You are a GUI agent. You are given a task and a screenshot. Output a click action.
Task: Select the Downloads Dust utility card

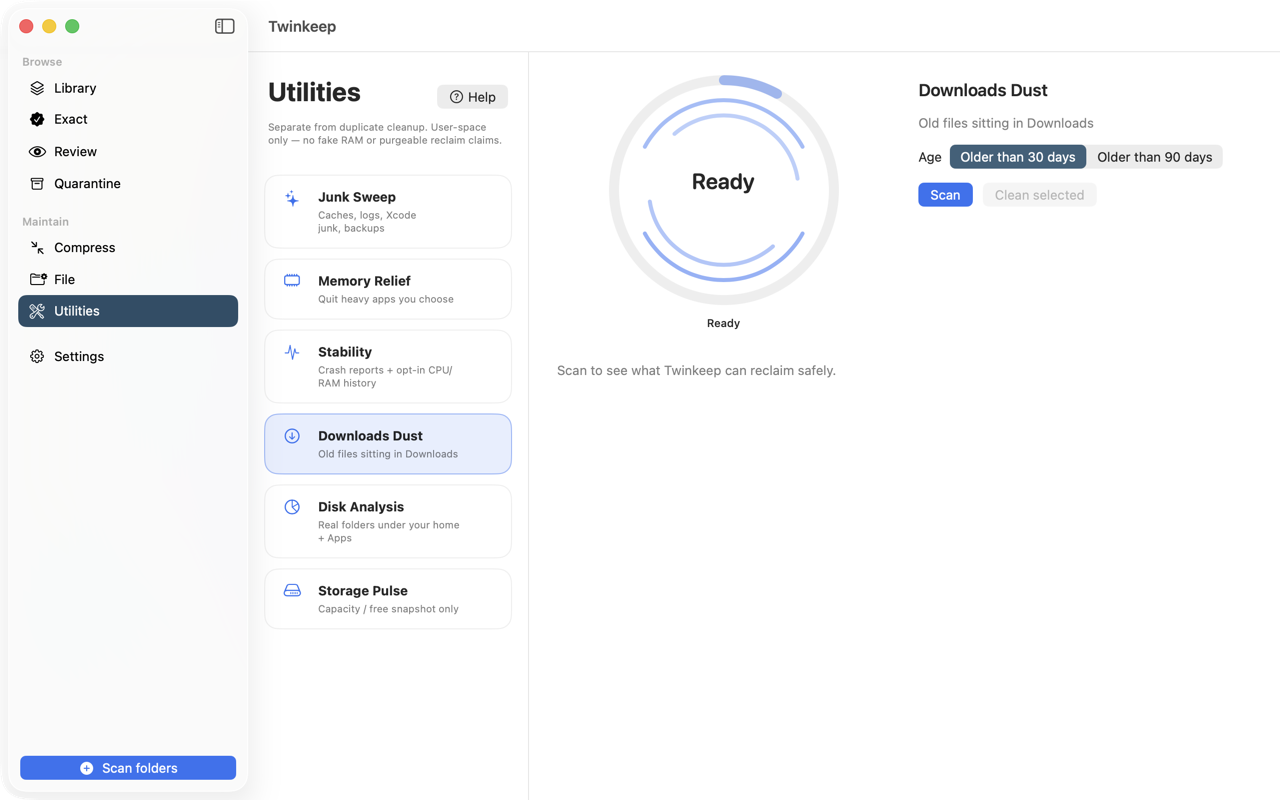pos(388,444)
